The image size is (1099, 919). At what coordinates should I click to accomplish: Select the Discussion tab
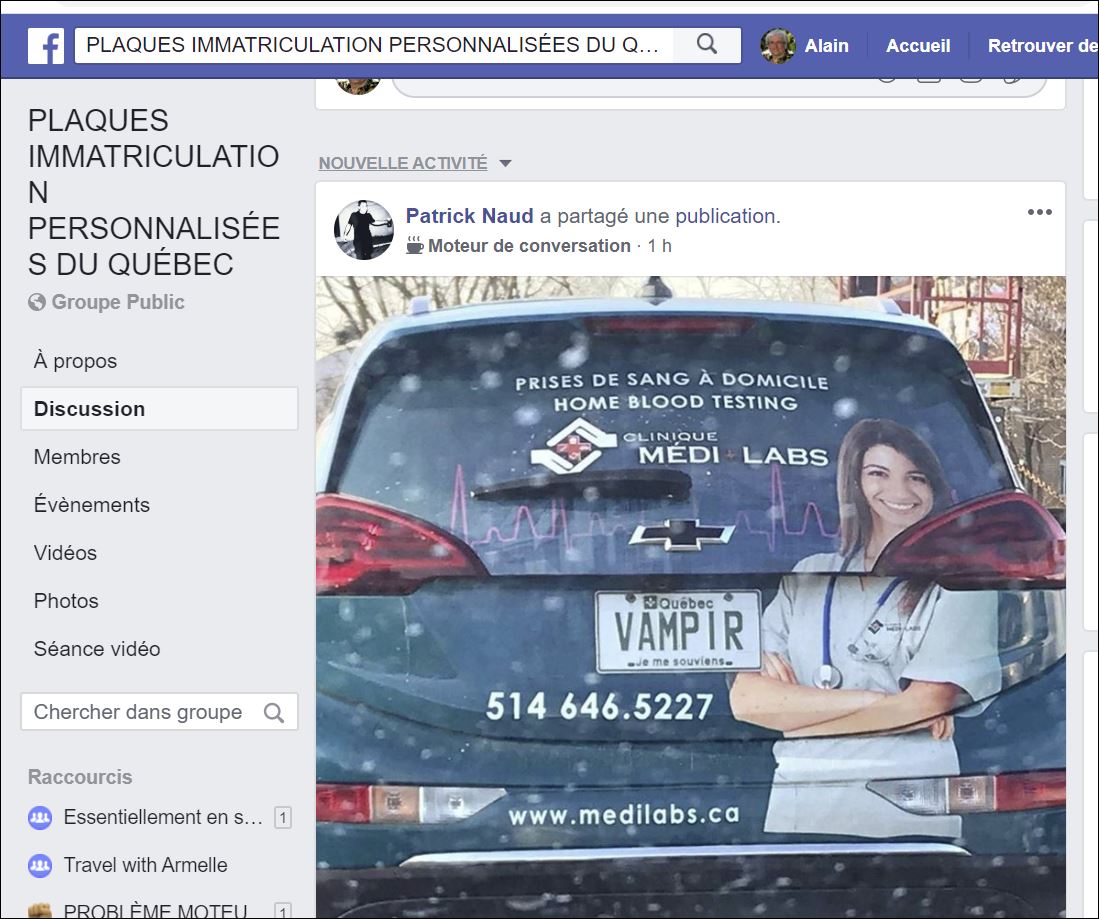[x=89, y=409]
